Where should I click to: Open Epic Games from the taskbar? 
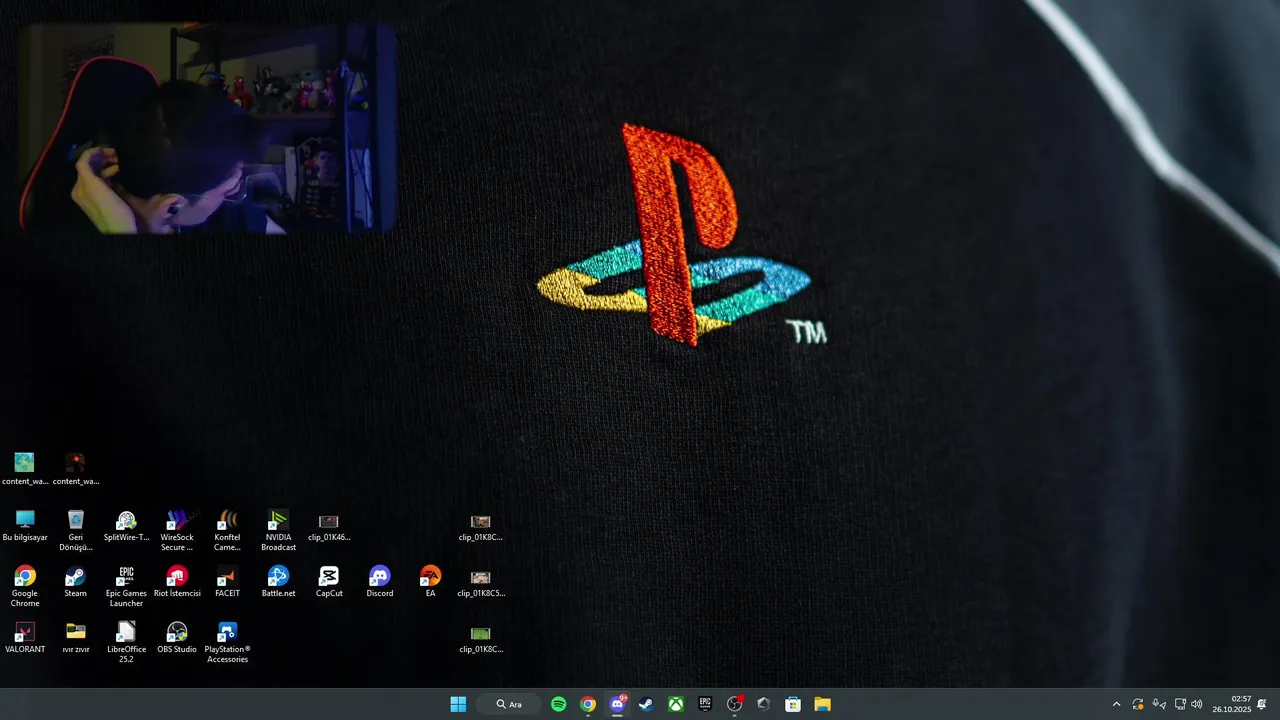tap(705, 704)
